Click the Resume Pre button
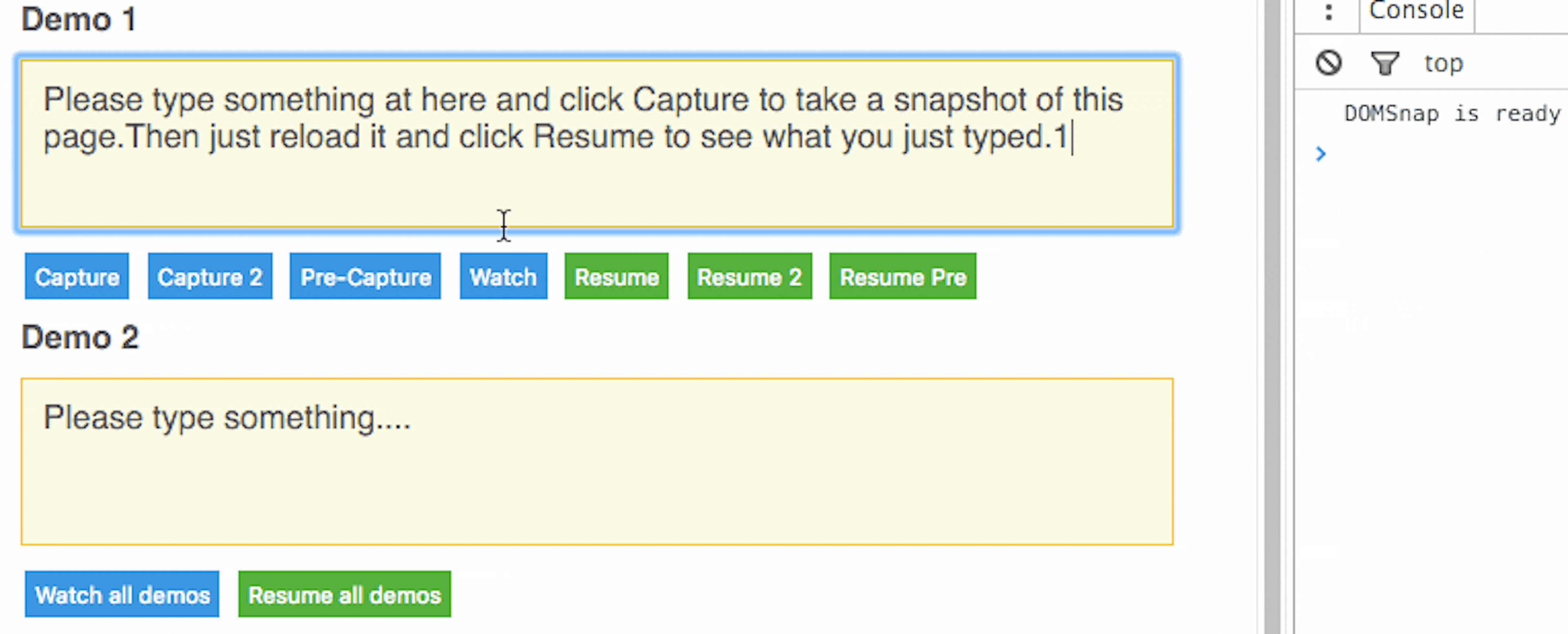Viewport: 1568px width, 634px height. click(x=902, y=276)
